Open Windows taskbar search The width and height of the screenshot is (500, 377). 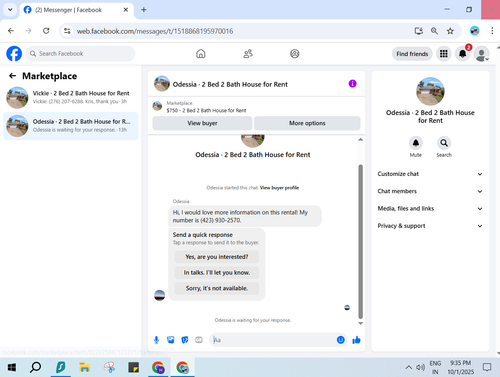coord(35,367)
